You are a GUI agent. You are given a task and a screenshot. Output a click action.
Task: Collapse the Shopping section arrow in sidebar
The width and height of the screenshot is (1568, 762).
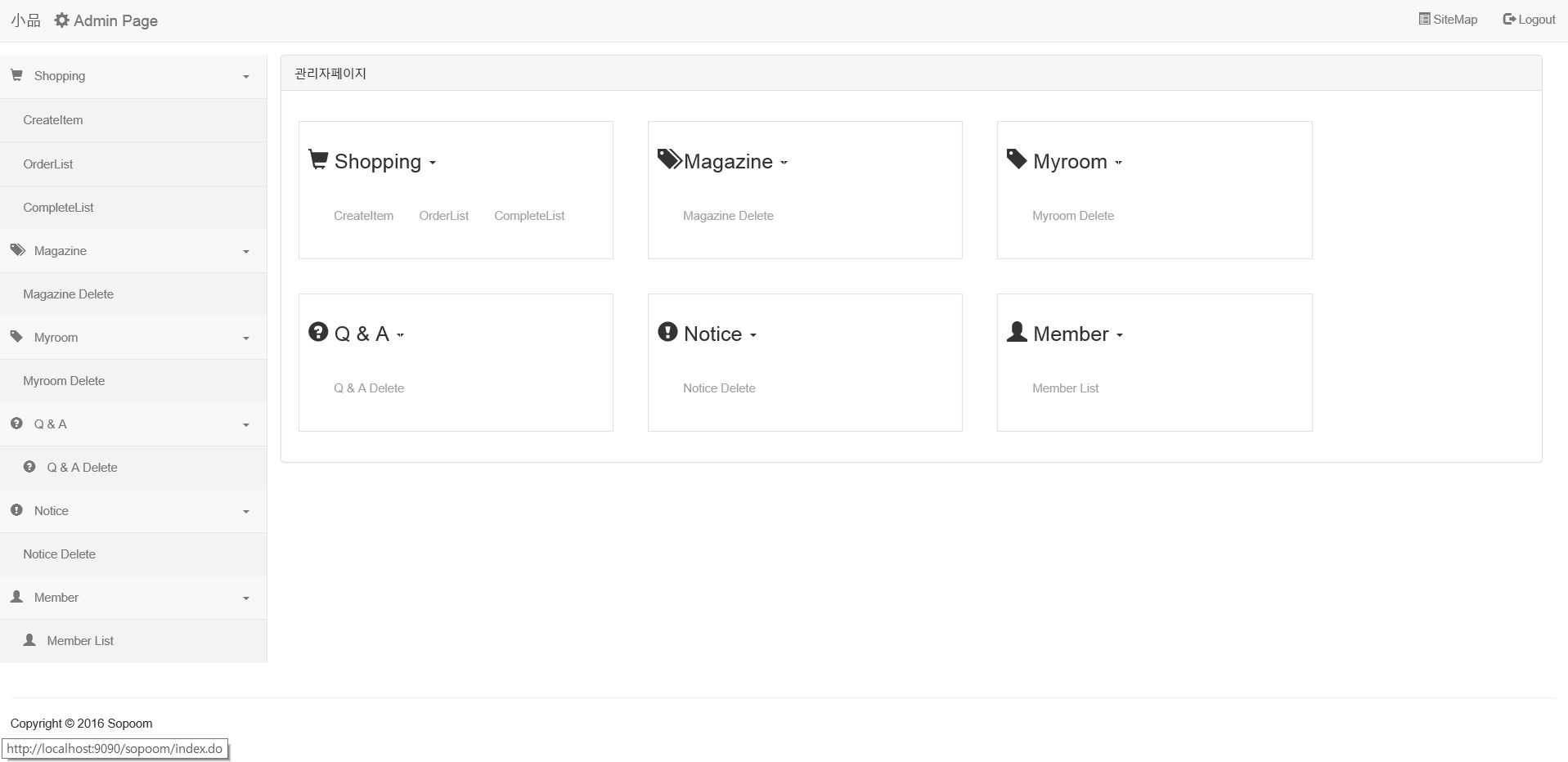245,77
